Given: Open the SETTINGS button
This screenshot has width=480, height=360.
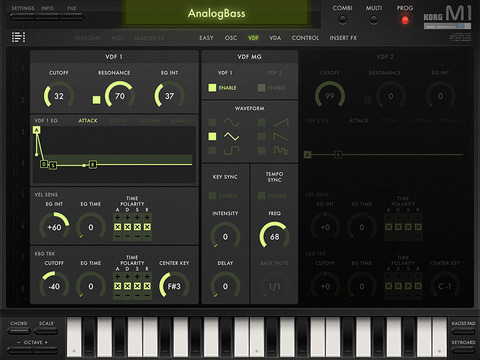Looking at the screenshot, I should [x=23, y=16].
